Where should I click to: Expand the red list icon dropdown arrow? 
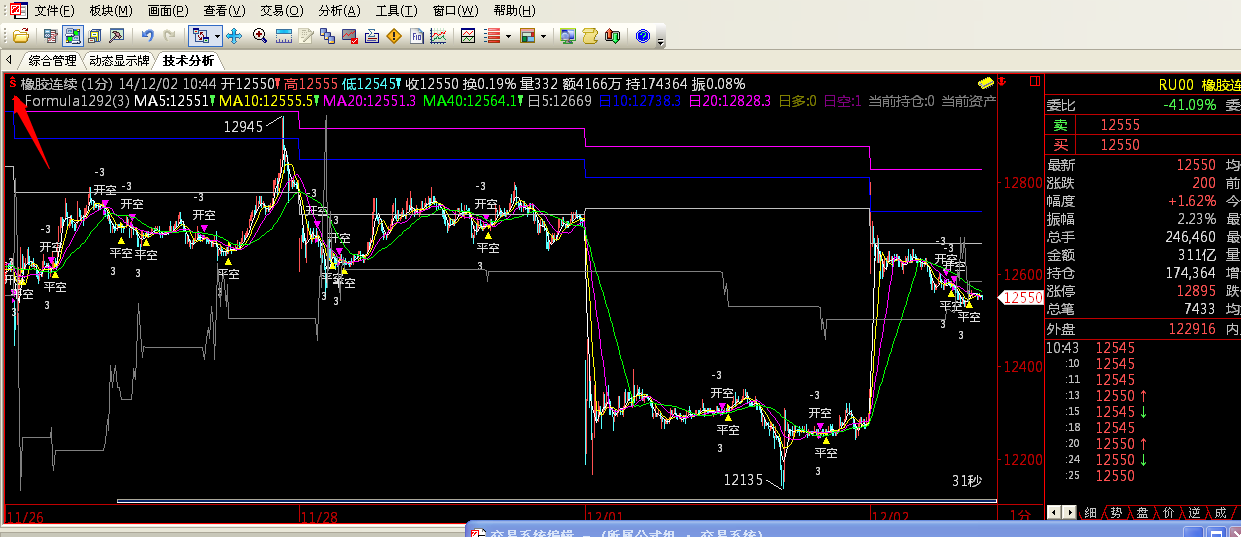[508, 36]
